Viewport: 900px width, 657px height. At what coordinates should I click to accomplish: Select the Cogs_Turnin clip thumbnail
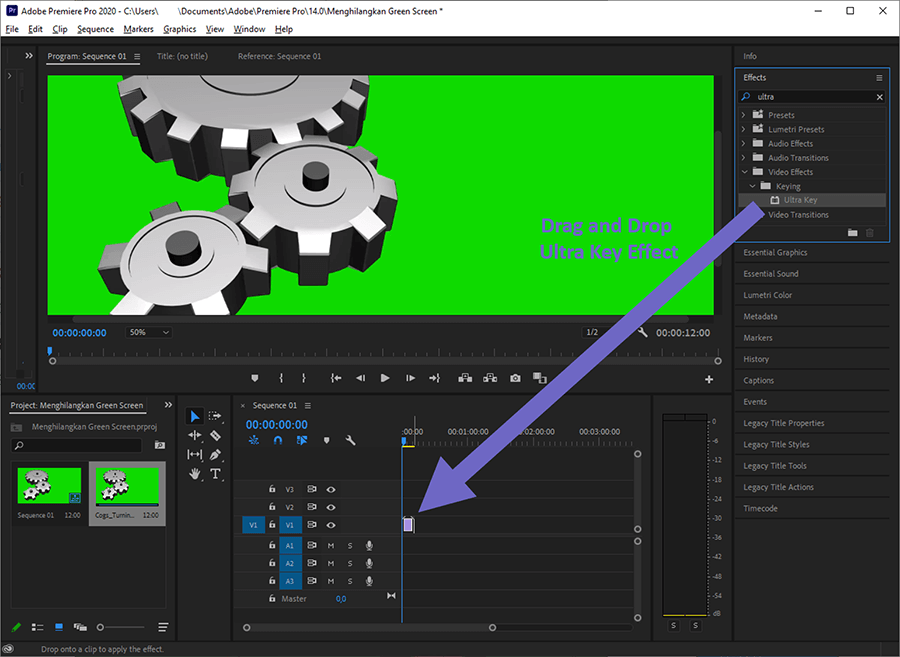pyautogui.click(x=127, y=485)
